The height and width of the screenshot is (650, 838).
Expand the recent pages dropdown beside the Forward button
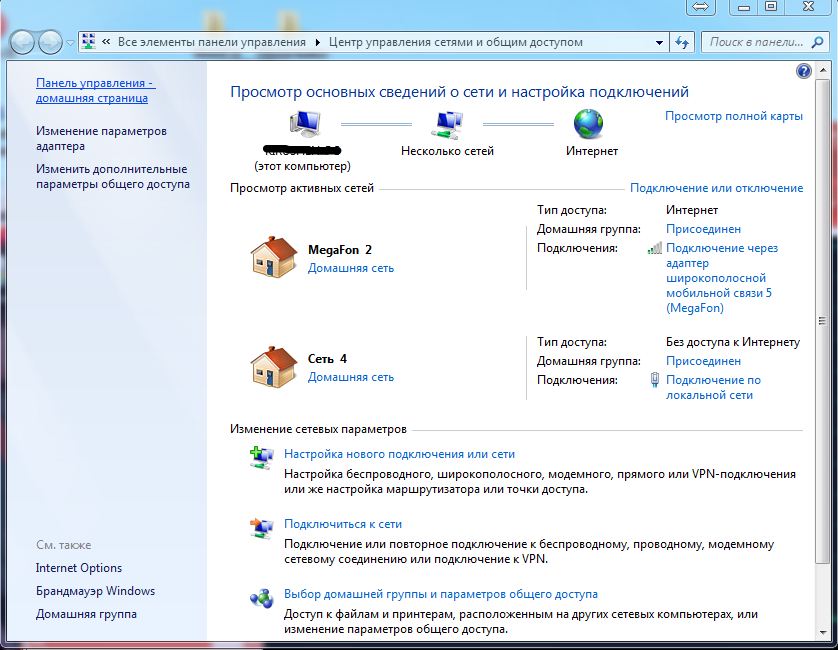69,42
